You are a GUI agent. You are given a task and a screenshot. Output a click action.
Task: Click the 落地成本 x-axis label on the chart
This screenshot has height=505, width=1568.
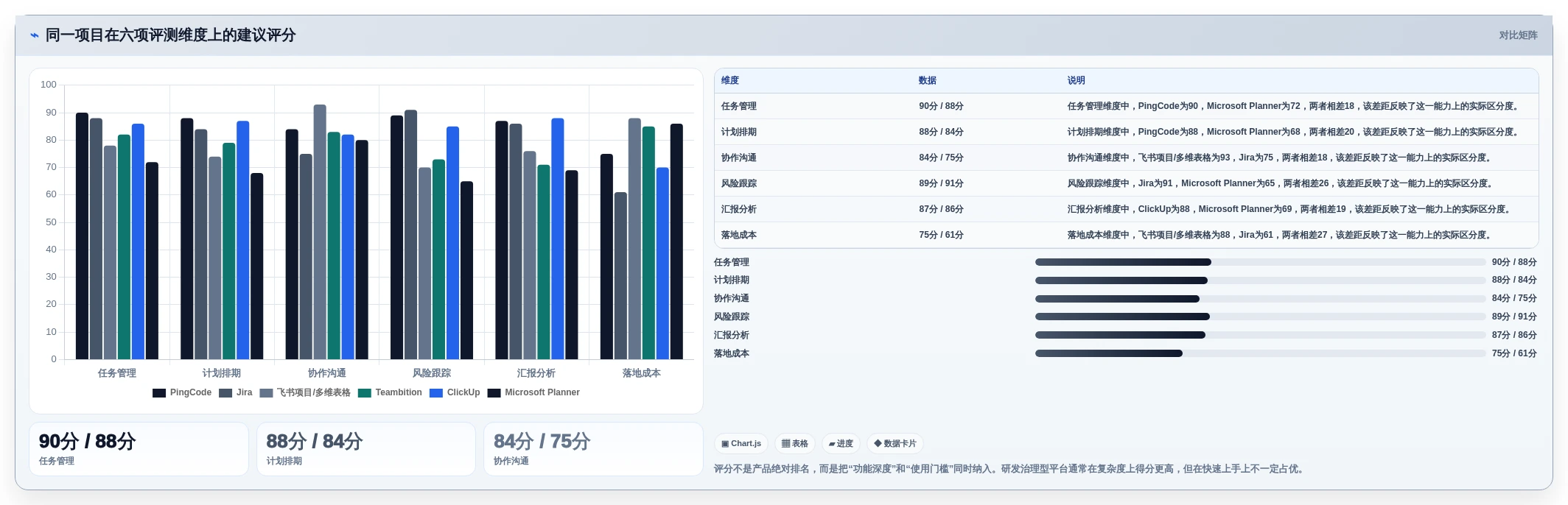[x=642, y=373]
